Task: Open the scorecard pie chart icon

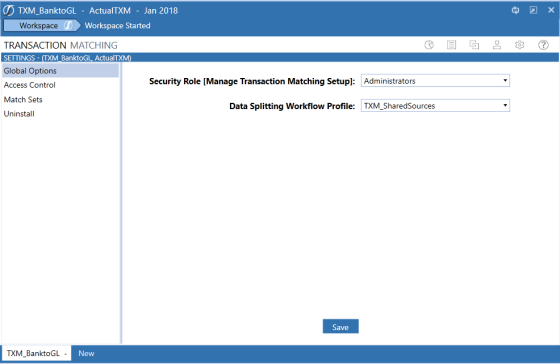Action: click(429, 45)
